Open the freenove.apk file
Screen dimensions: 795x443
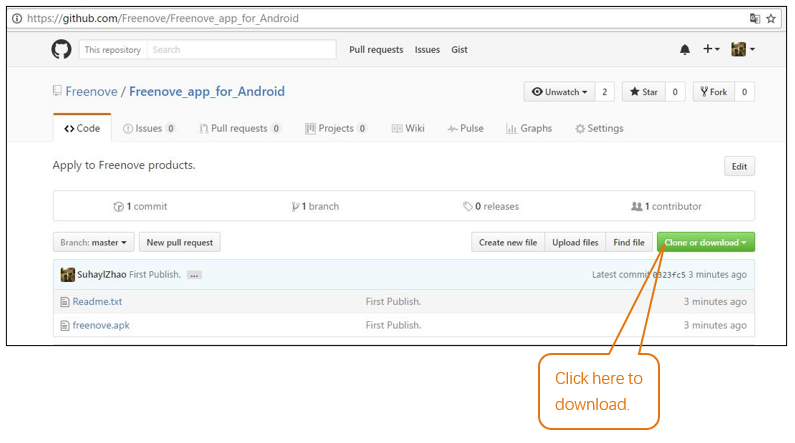101,325
